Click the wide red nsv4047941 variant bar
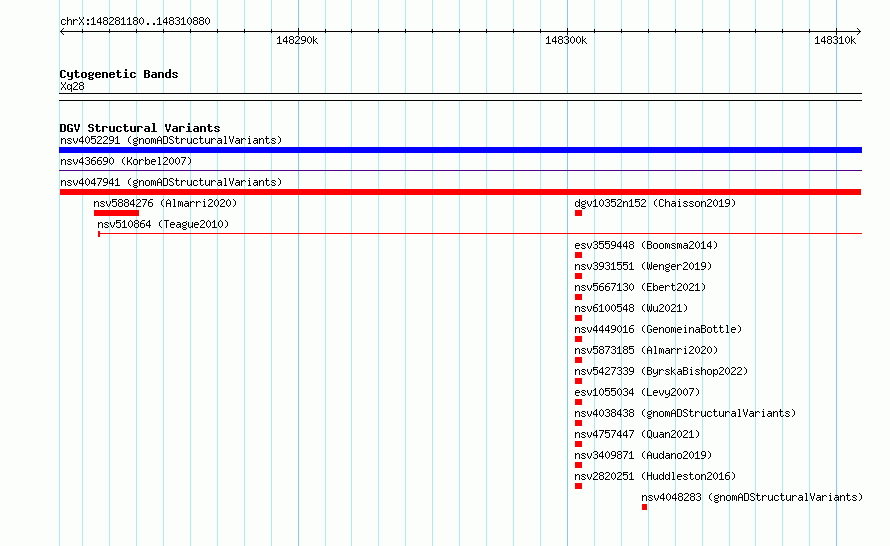Image resolution: width=890 pixels, height=546 pixels. coord(460,192)
